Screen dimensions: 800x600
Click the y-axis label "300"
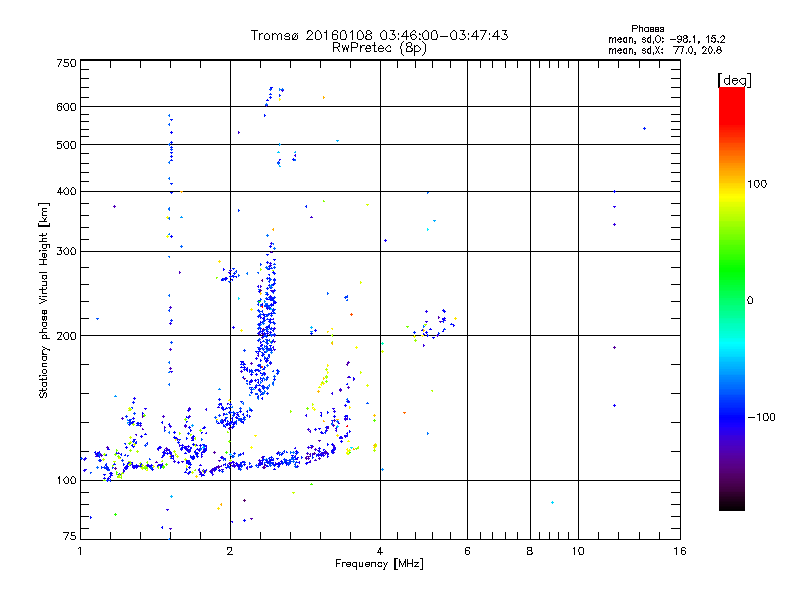(66, 251)
